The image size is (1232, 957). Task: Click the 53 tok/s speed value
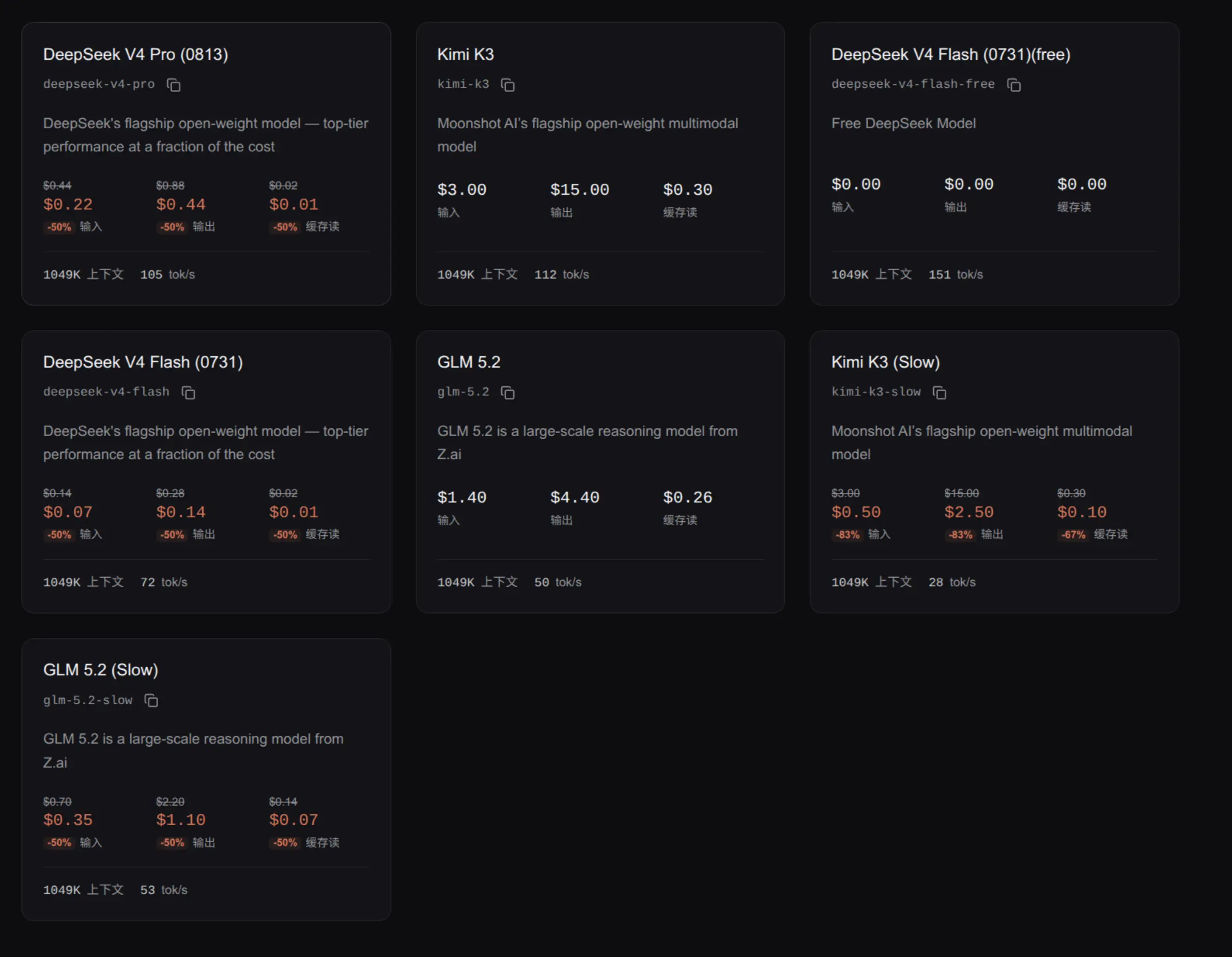tap(164, 890)
